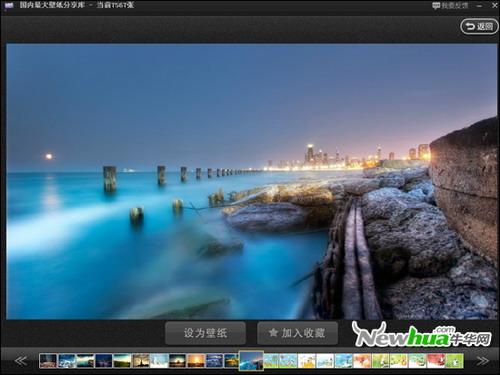The width and height of the screenshot is (500, 375).
Task: Select the orange sunset thumbnail
Action: [196, 361]
